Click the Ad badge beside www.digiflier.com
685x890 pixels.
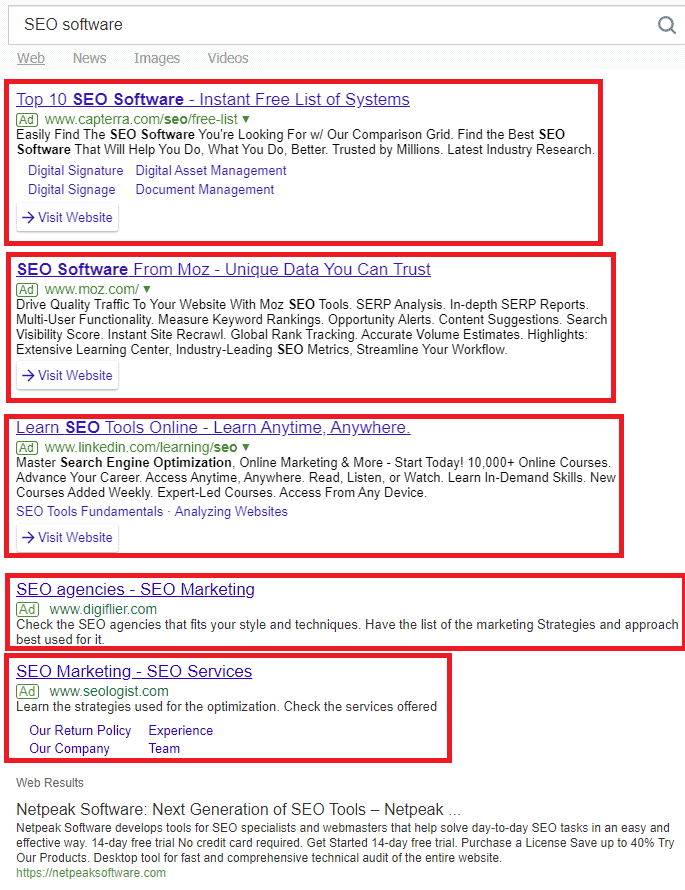[27, 610]
